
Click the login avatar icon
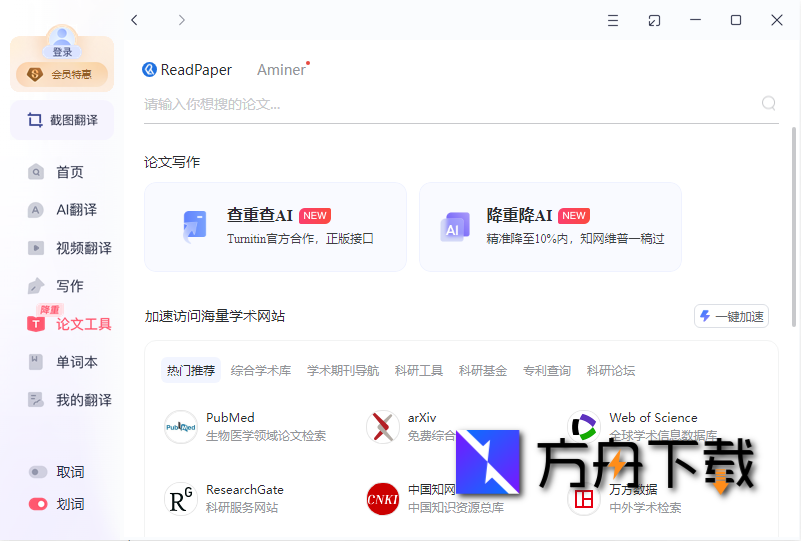click(62, 37)
